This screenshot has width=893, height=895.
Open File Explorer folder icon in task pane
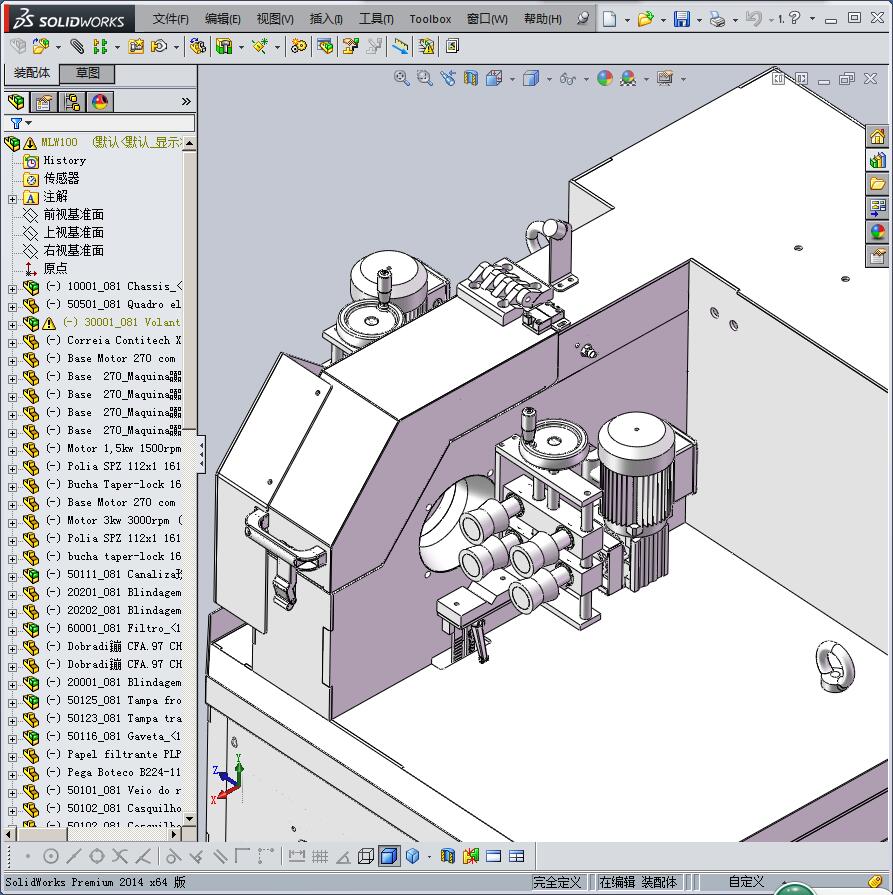[x=878, y=184]
